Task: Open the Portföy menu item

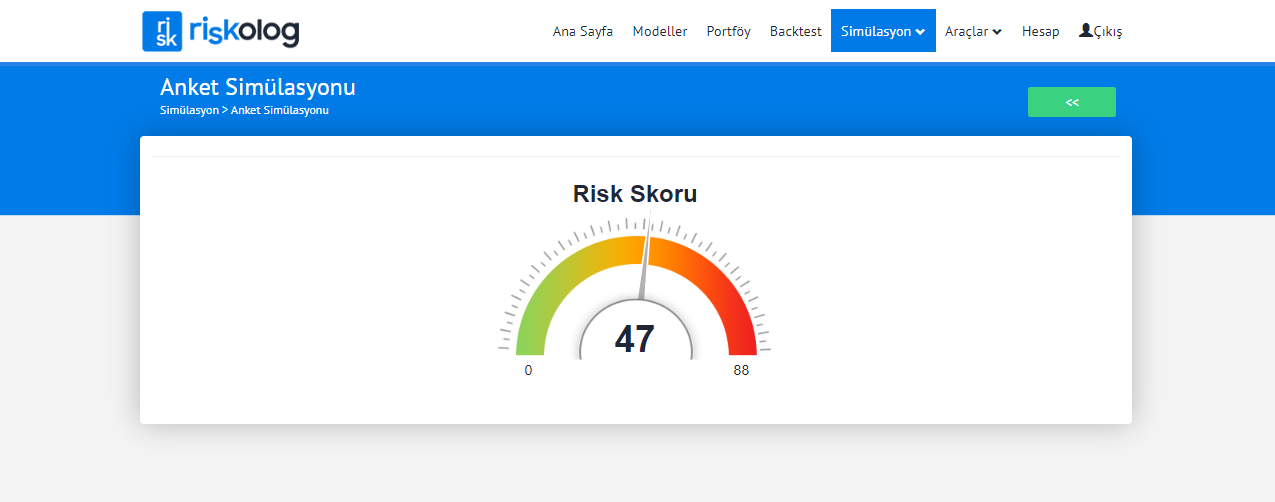Action: (x=728, y=31)
